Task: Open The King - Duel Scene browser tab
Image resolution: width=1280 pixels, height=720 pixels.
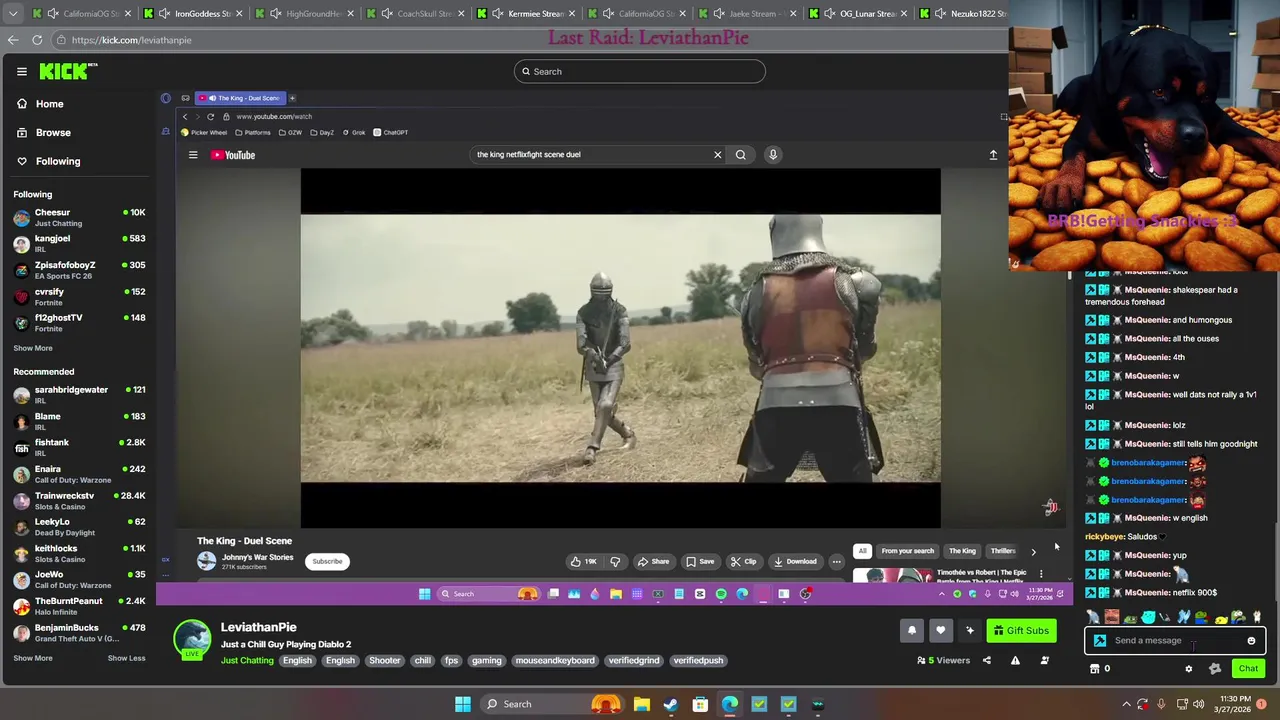Action: (240, 98)
